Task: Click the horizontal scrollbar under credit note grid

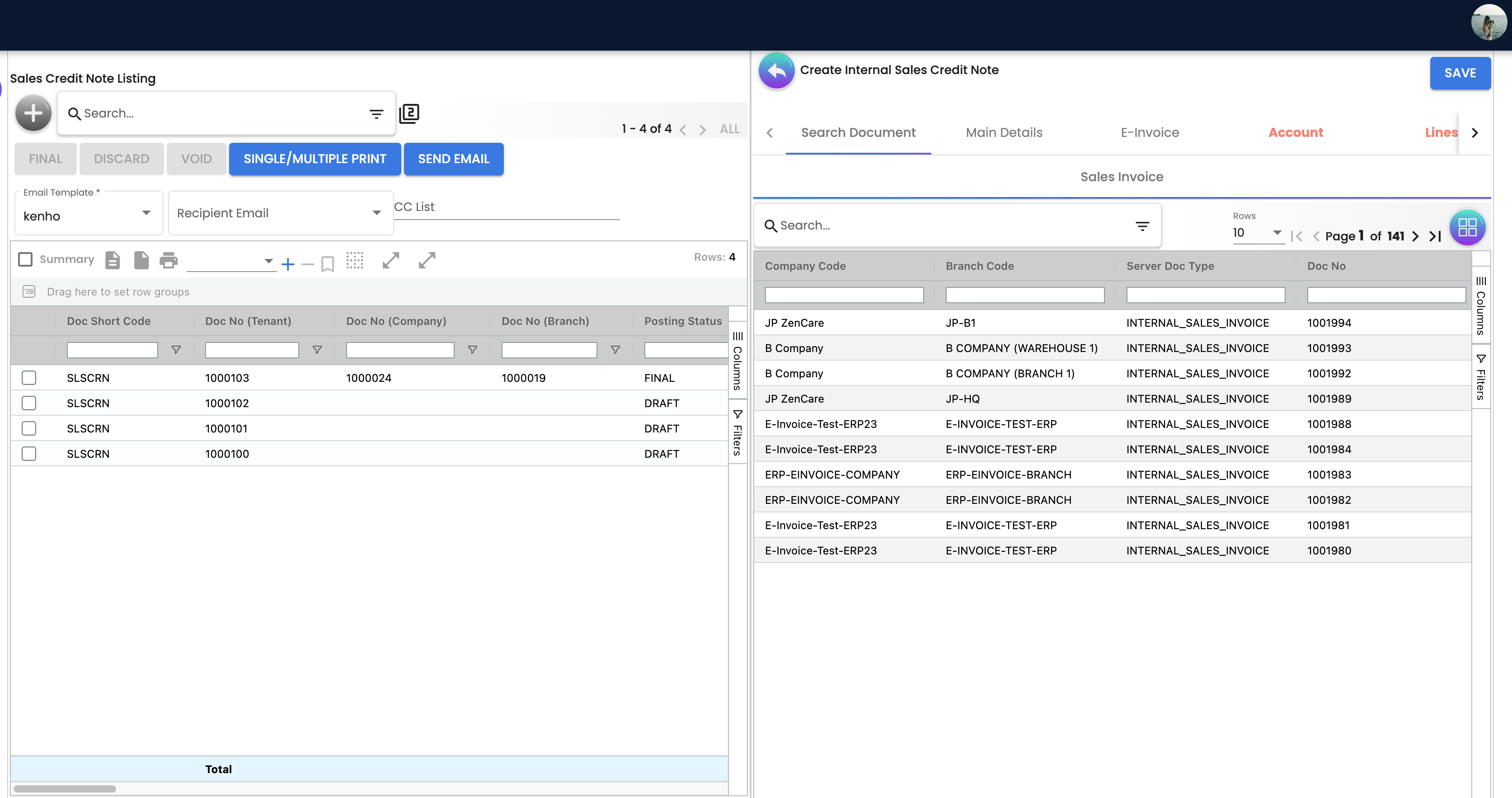Action: (65, 789)
